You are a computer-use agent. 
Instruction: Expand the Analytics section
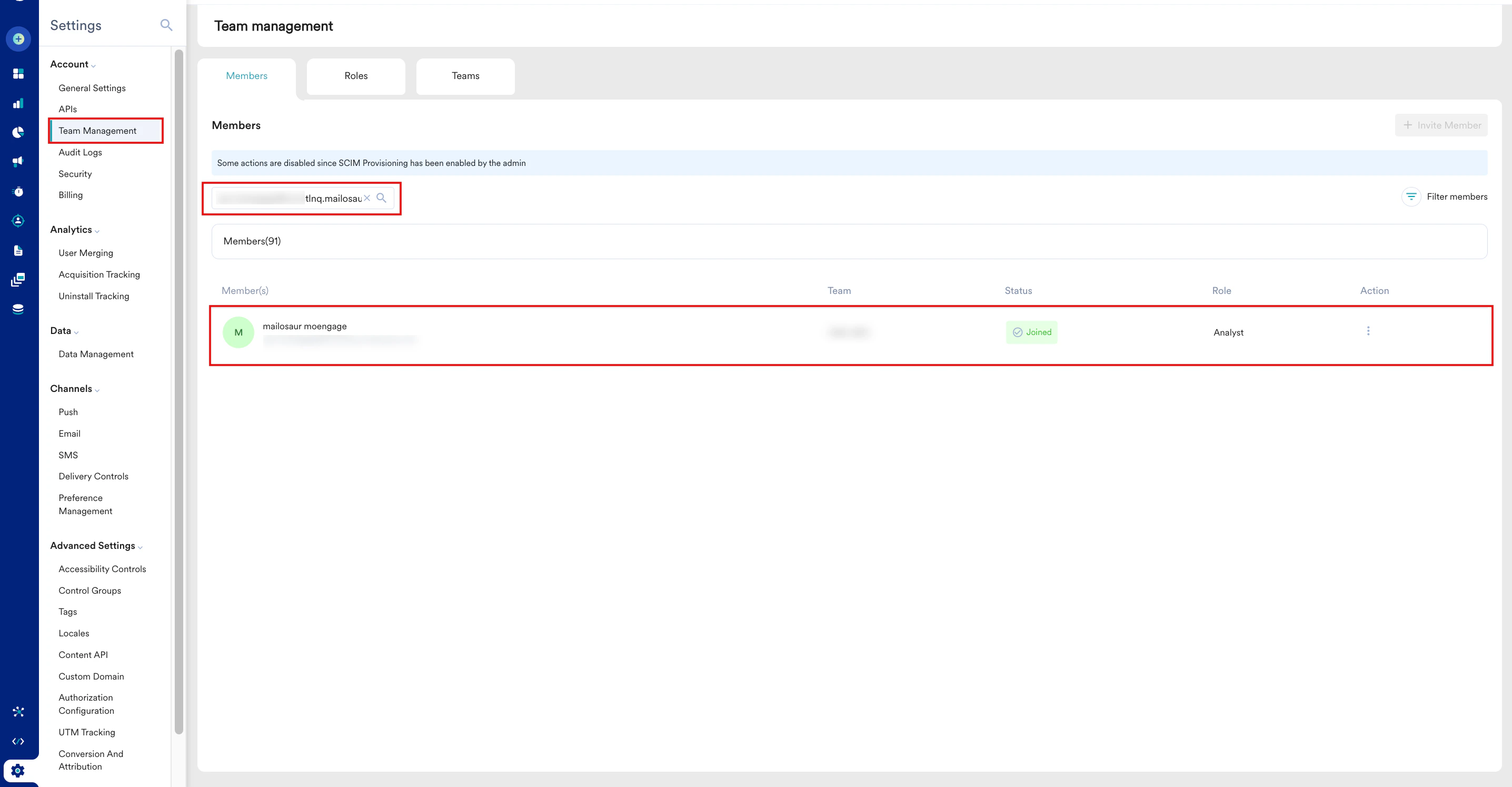97,231
